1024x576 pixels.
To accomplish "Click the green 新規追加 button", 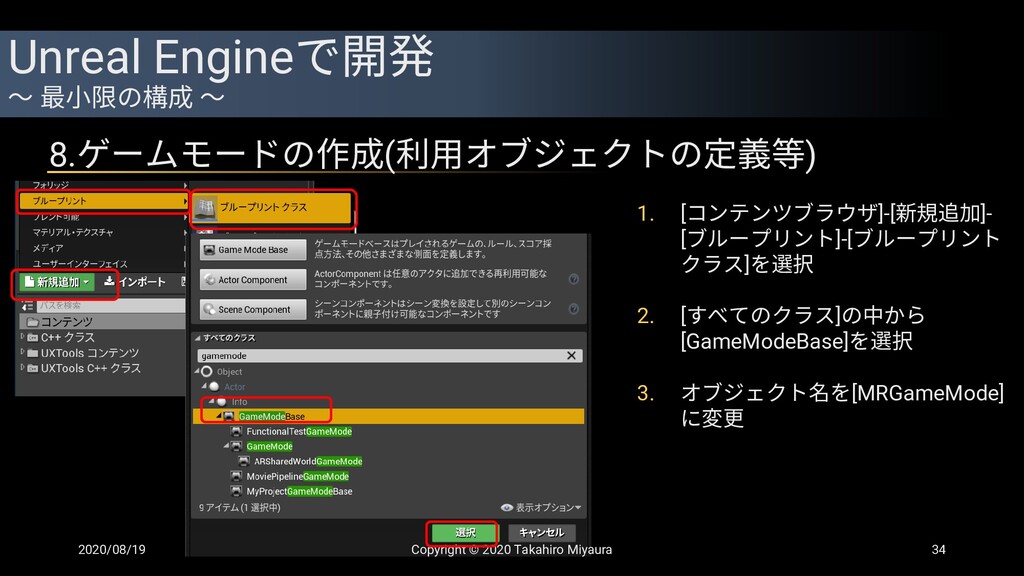I will point(57,282).
